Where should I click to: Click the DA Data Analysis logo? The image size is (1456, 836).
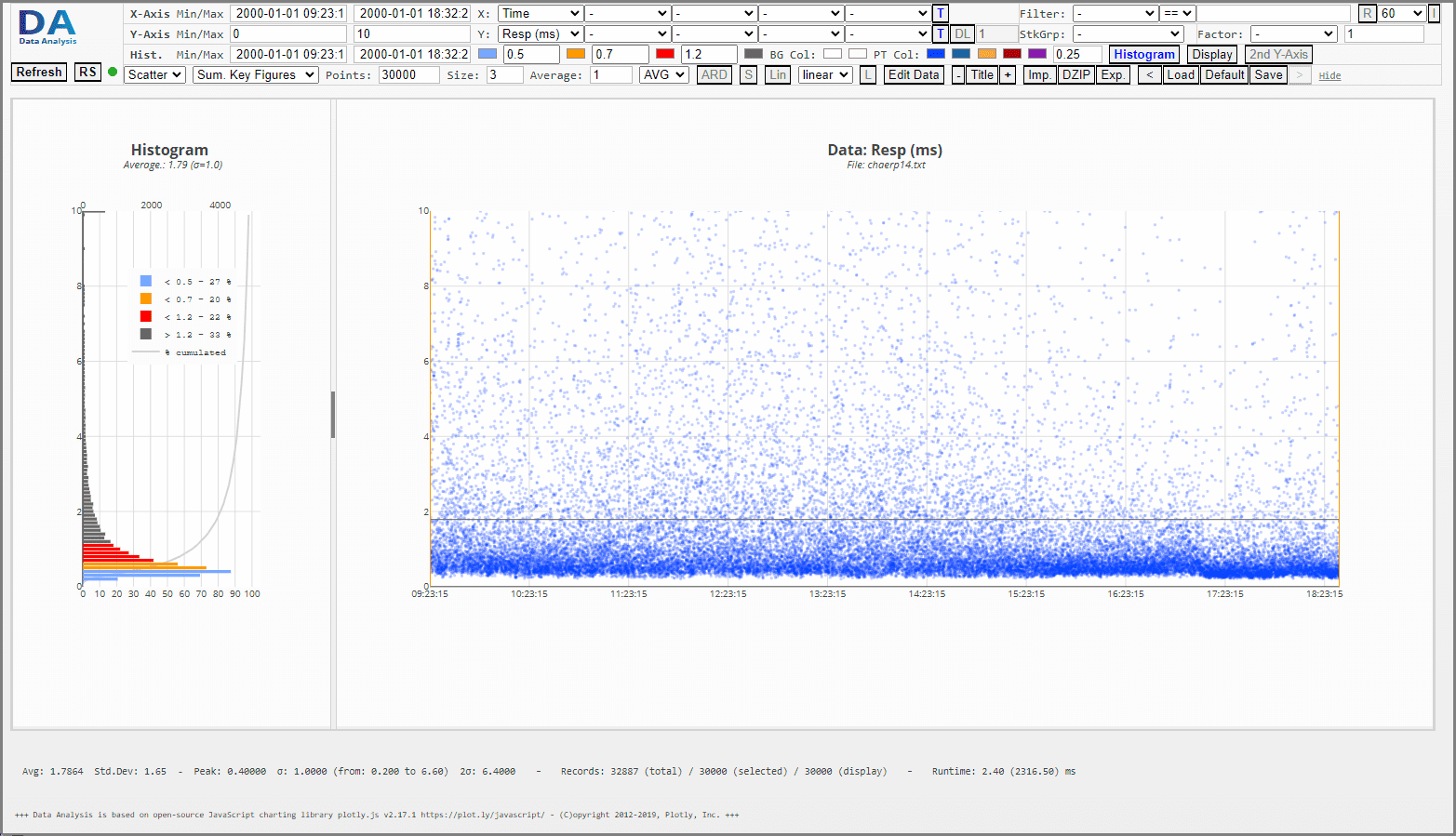tap(47, 28)
